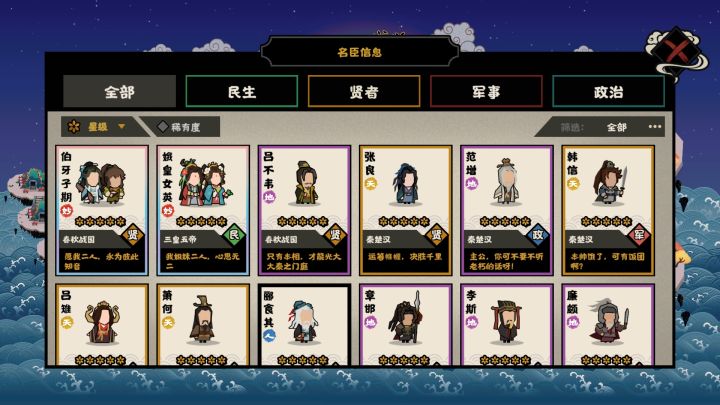Click the 天 rank icon on 张良 card

(x=370, y=184)
